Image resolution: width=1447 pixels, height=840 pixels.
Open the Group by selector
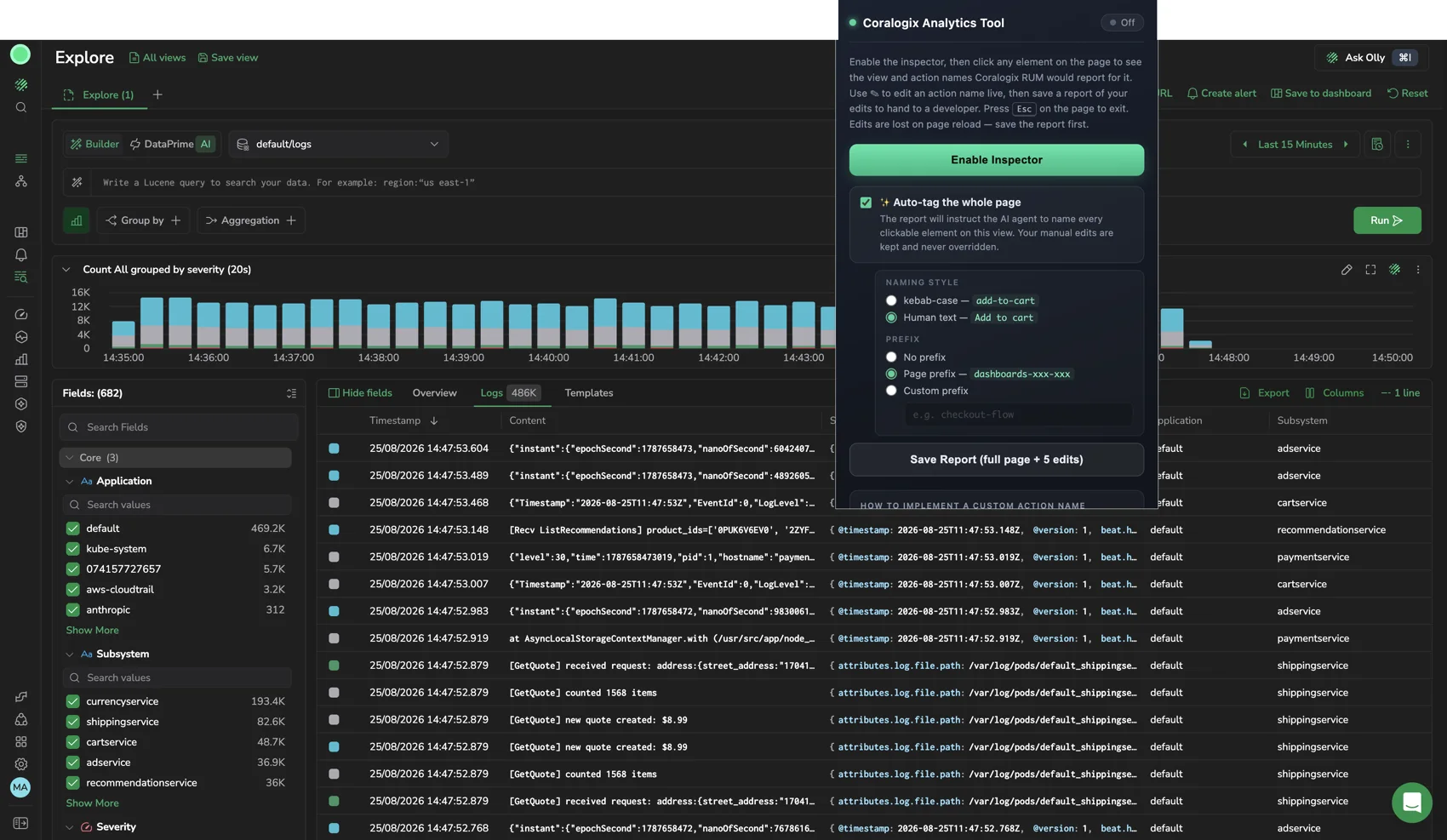pyautogui.click(x=142, y=220)
